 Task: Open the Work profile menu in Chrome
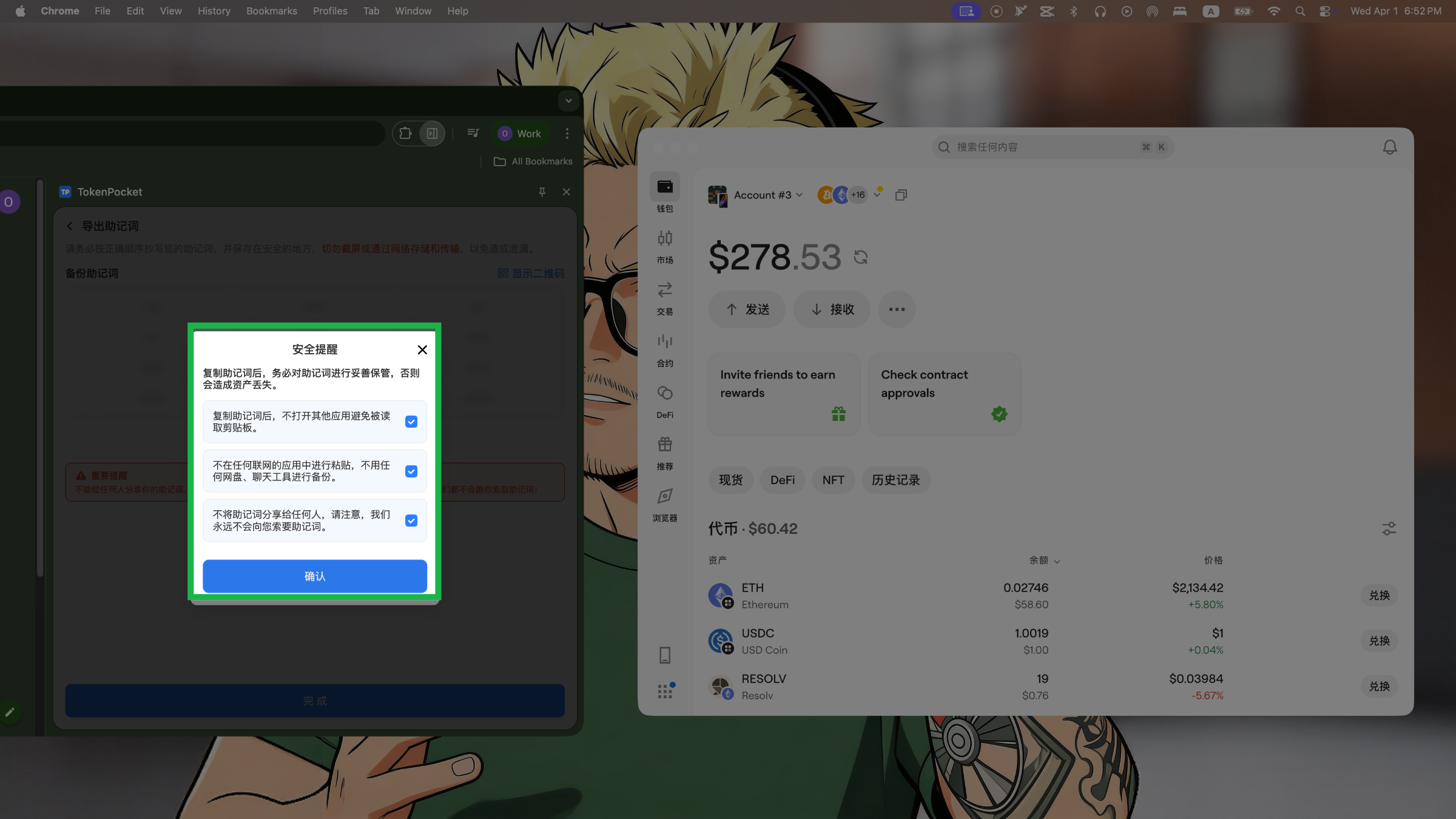(x=519, y=133)
